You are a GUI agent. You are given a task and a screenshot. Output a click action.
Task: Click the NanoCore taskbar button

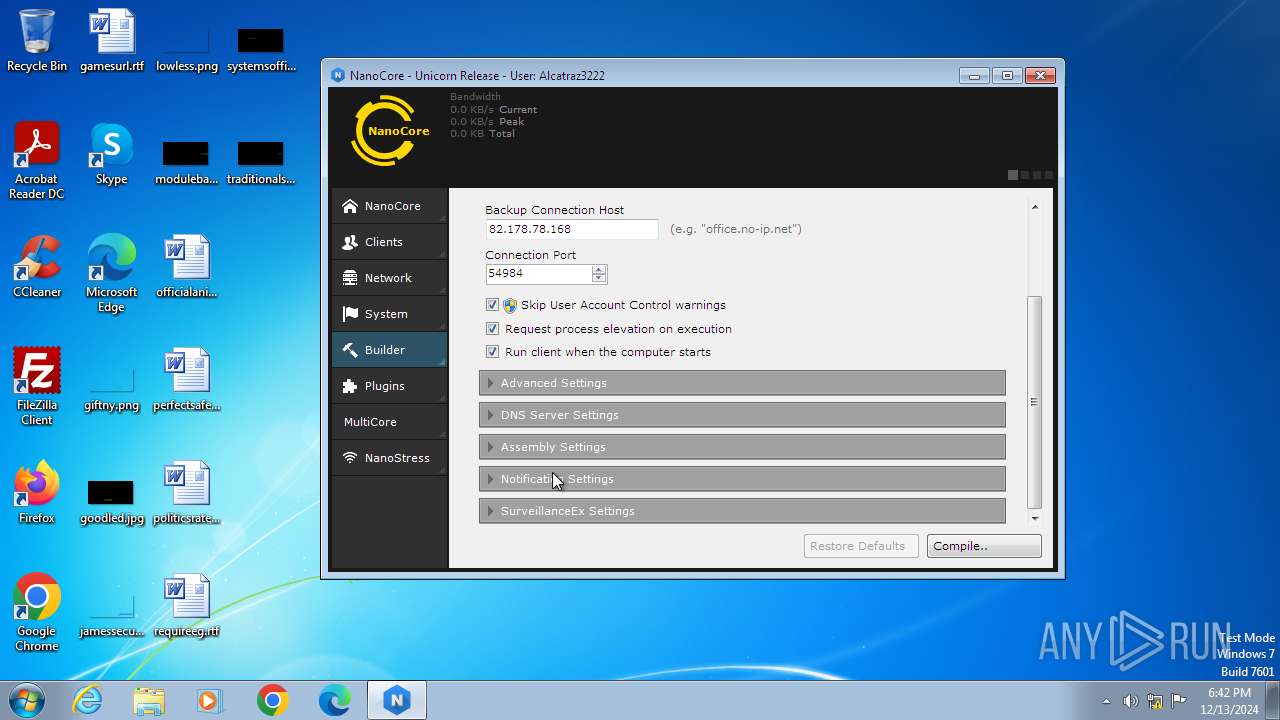[x=397, y=701]
